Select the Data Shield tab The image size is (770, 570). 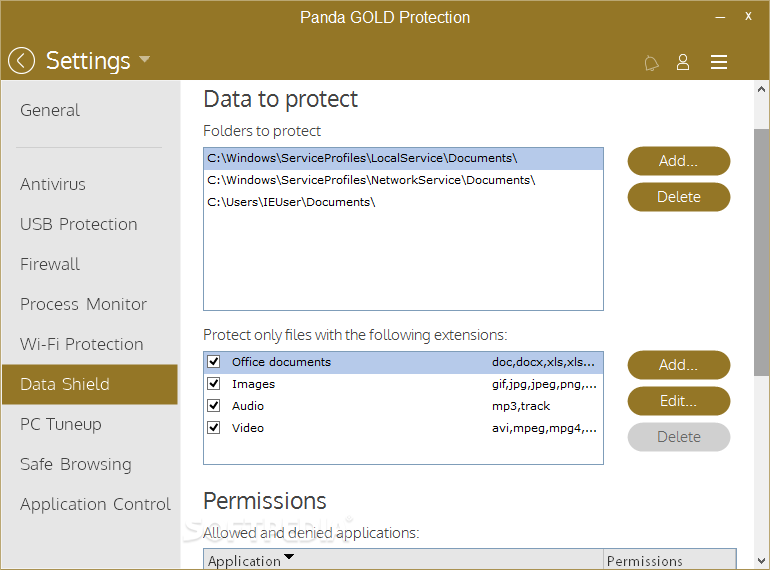(90, 384)
